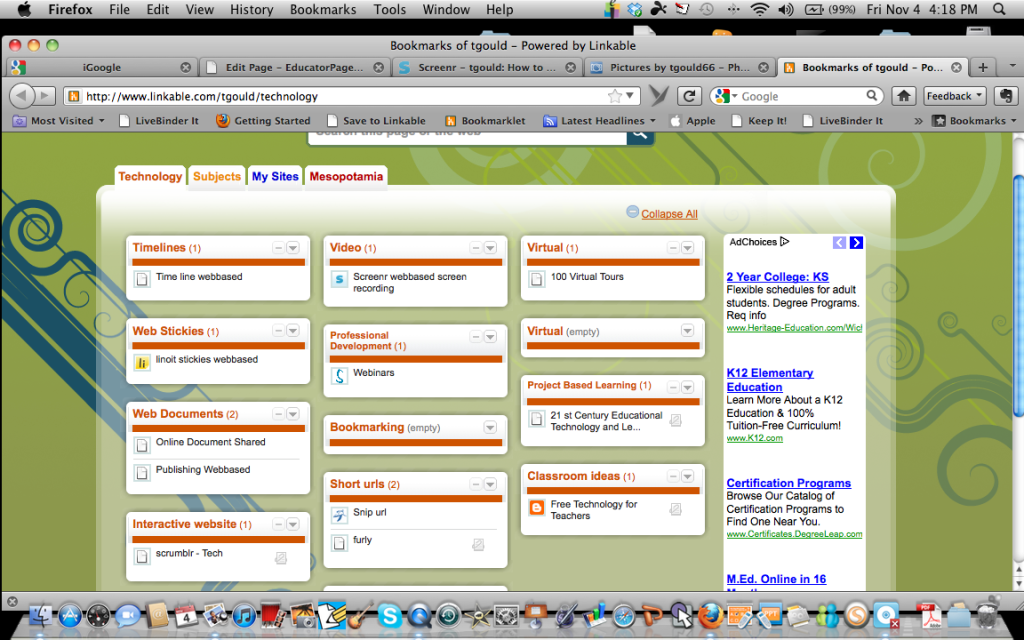
Task: Open the Publishing Webbased bookmark
Action: tap(203, 470)
